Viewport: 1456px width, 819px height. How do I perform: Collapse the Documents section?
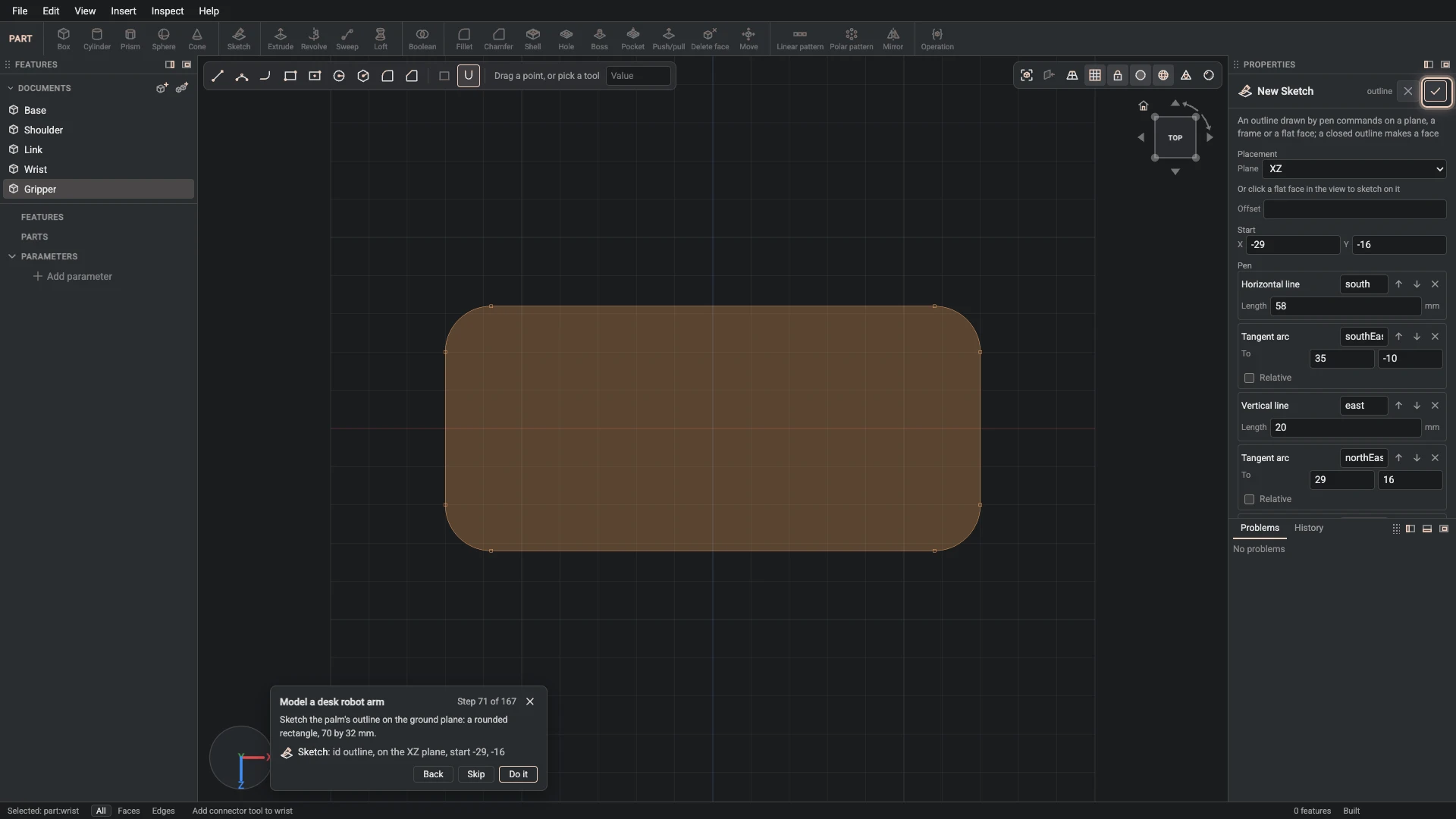pos(11,89)
